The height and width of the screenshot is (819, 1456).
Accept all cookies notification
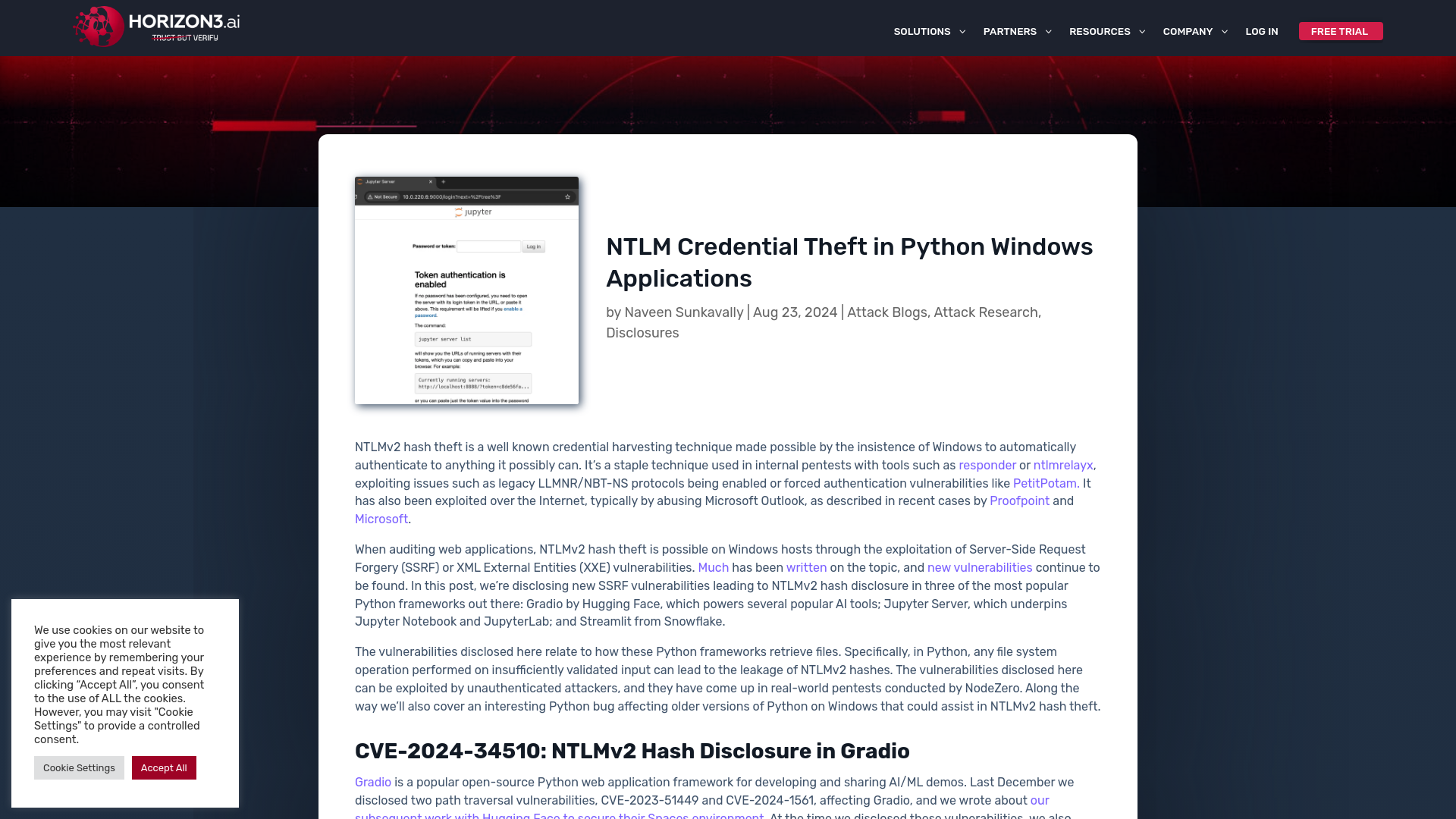pyautogui.click(x=163, y=767)
